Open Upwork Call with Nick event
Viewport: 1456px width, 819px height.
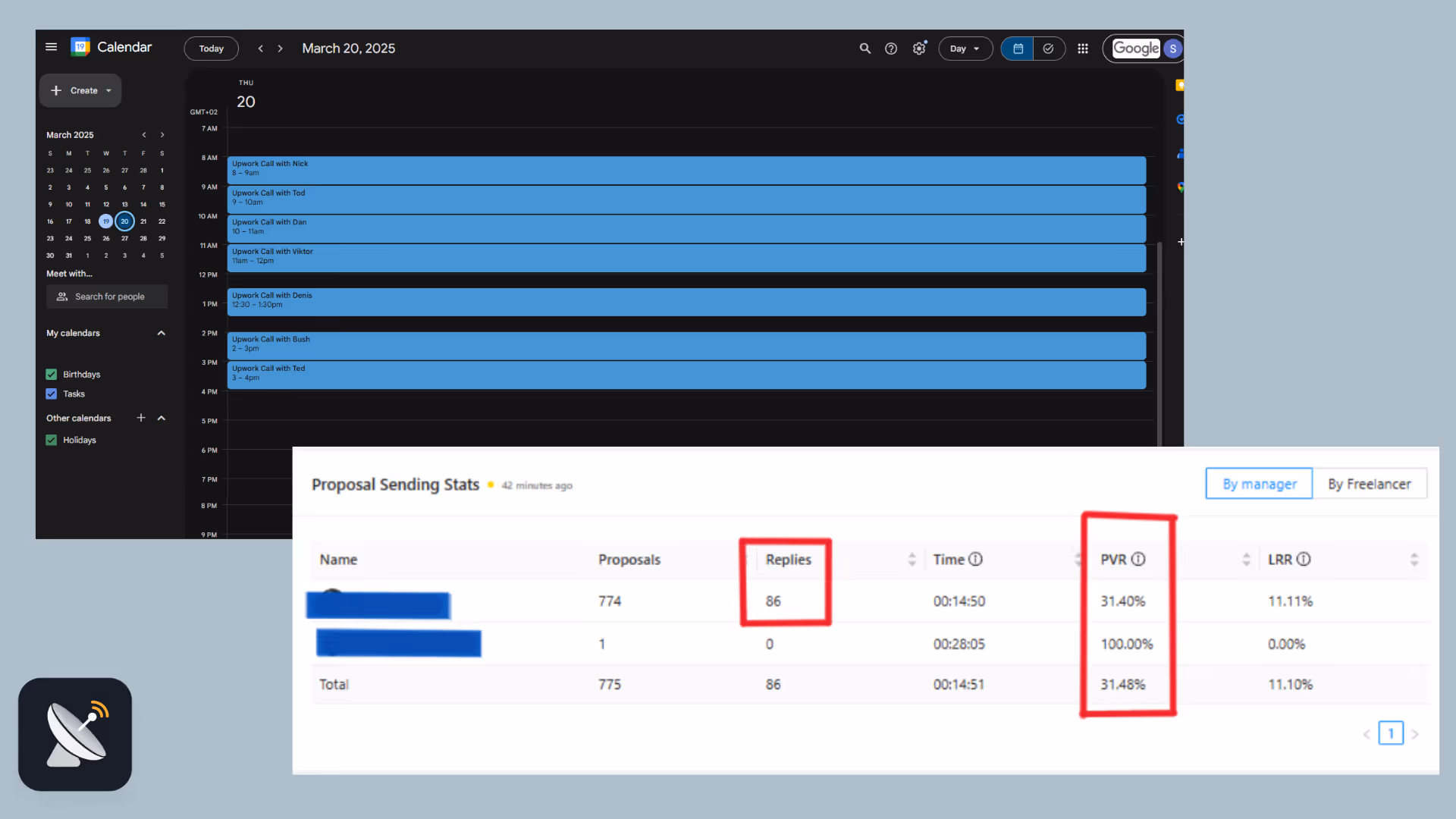(x=686, y=171)
